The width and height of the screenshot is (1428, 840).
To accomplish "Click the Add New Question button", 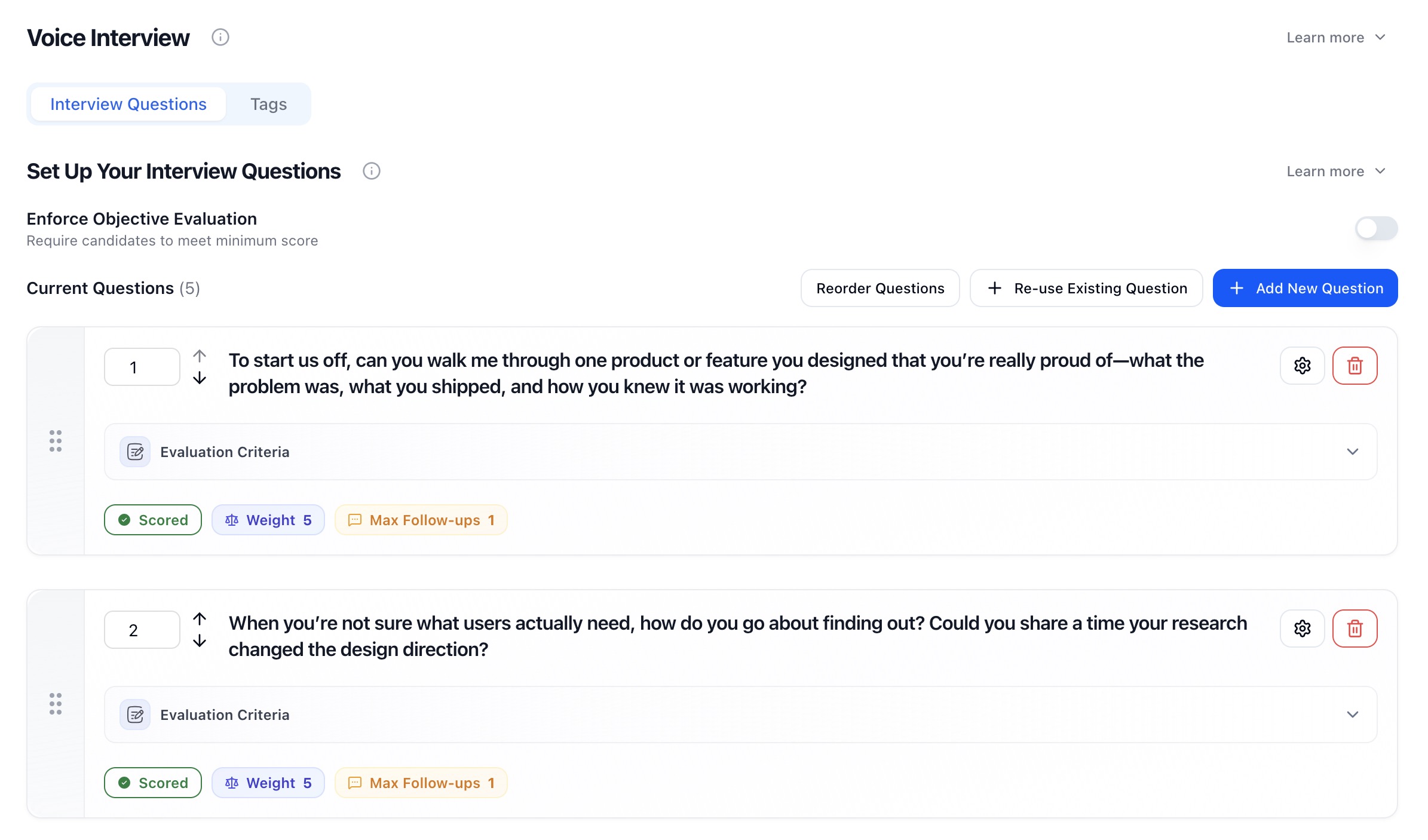I will click(x=1305, y=288).
